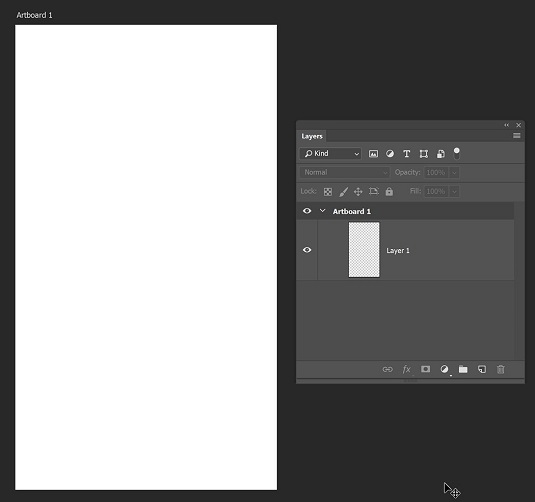This screenshot has height=502, width=535.
Task: Collapse the Artboard 1 group chevron
Action: pyautogui.click(x=322, y=211)
